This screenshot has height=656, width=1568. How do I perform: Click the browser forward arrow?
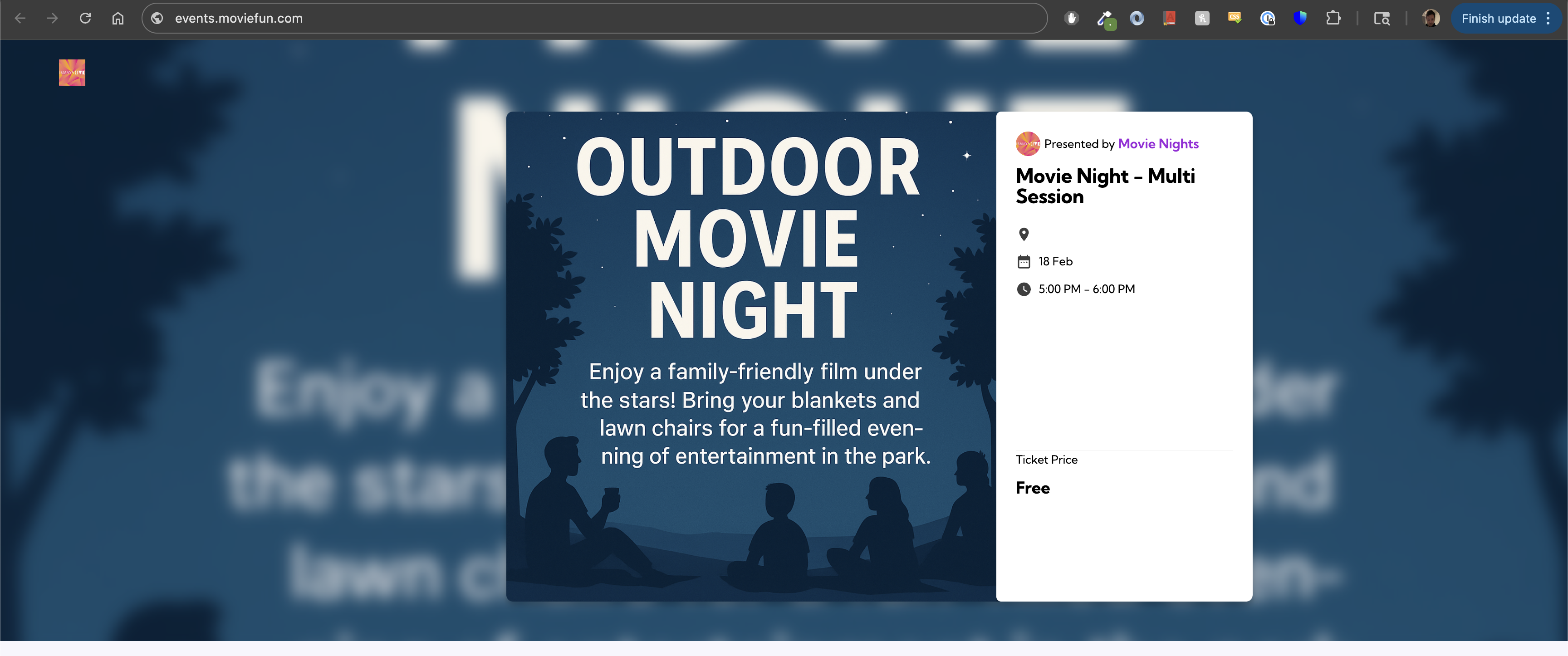52,18
